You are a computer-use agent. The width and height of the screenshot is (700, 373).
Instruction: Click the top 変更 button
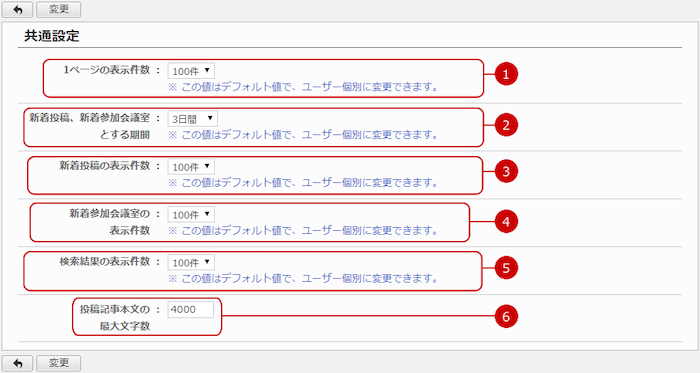click(58, 9)
